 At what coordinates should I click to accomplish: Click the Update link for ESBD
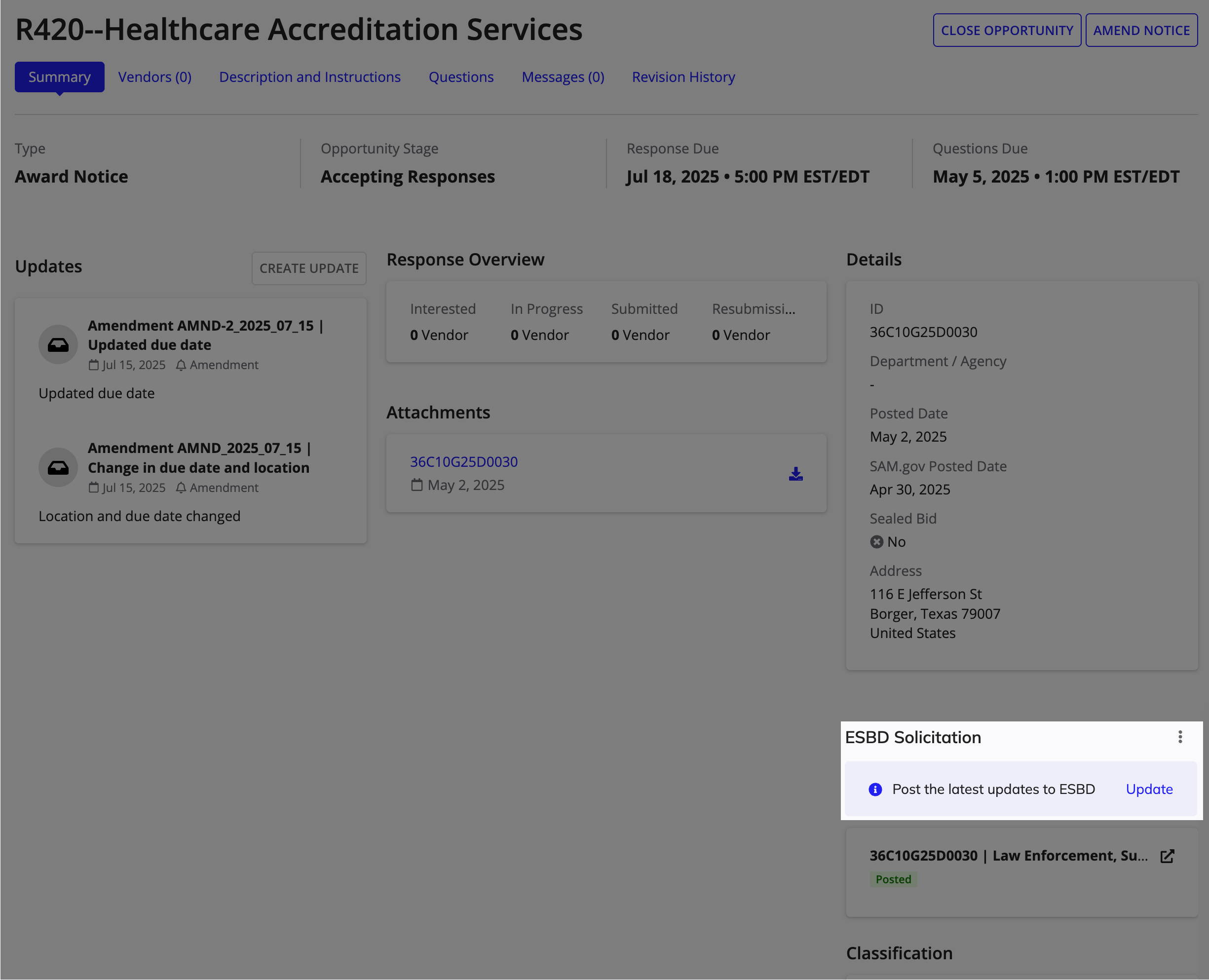[1149, 789]
